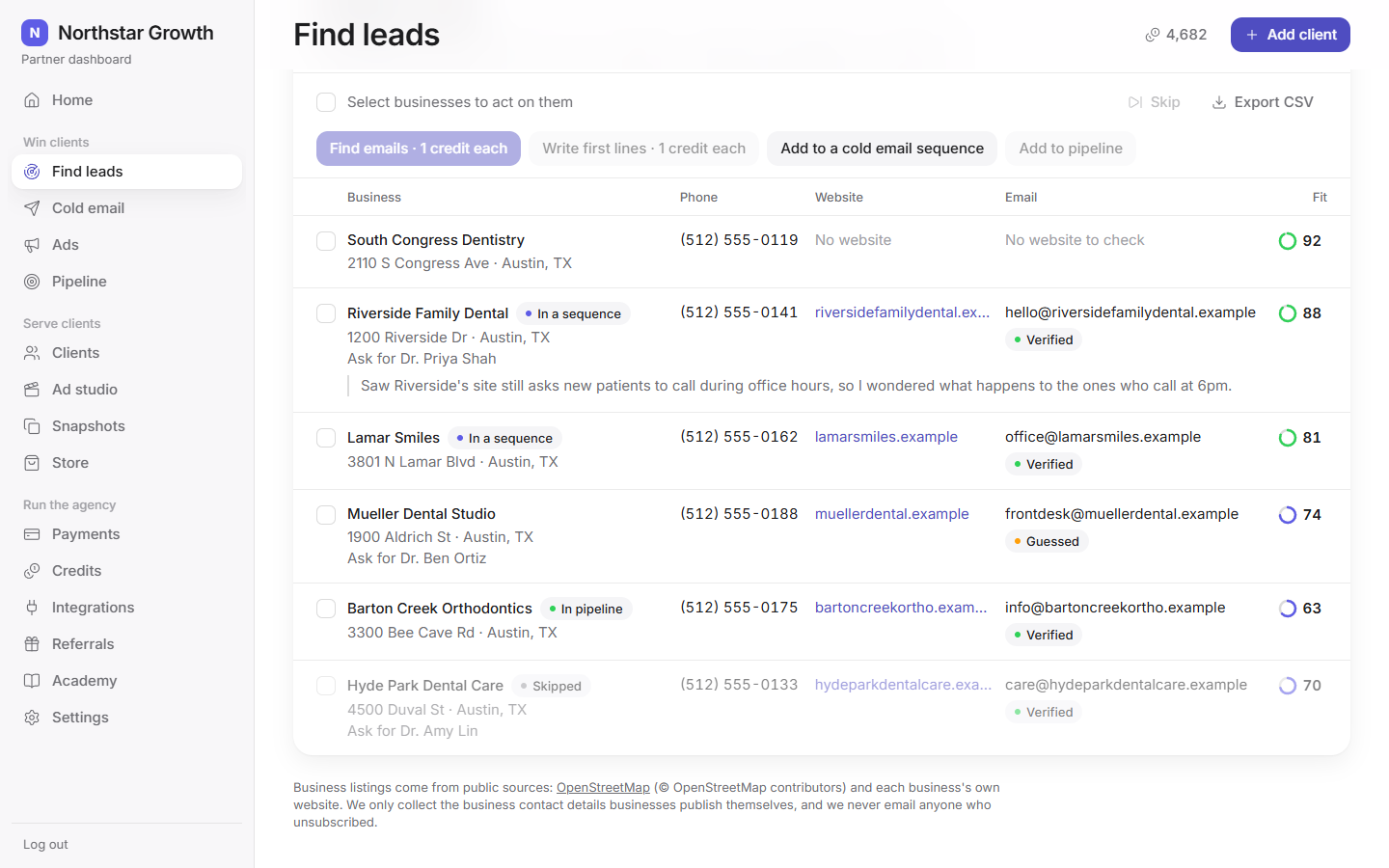The image size is (1389, 868).
Task: Select the South Congress Dentistry checkbox
Action: [326, 240]
